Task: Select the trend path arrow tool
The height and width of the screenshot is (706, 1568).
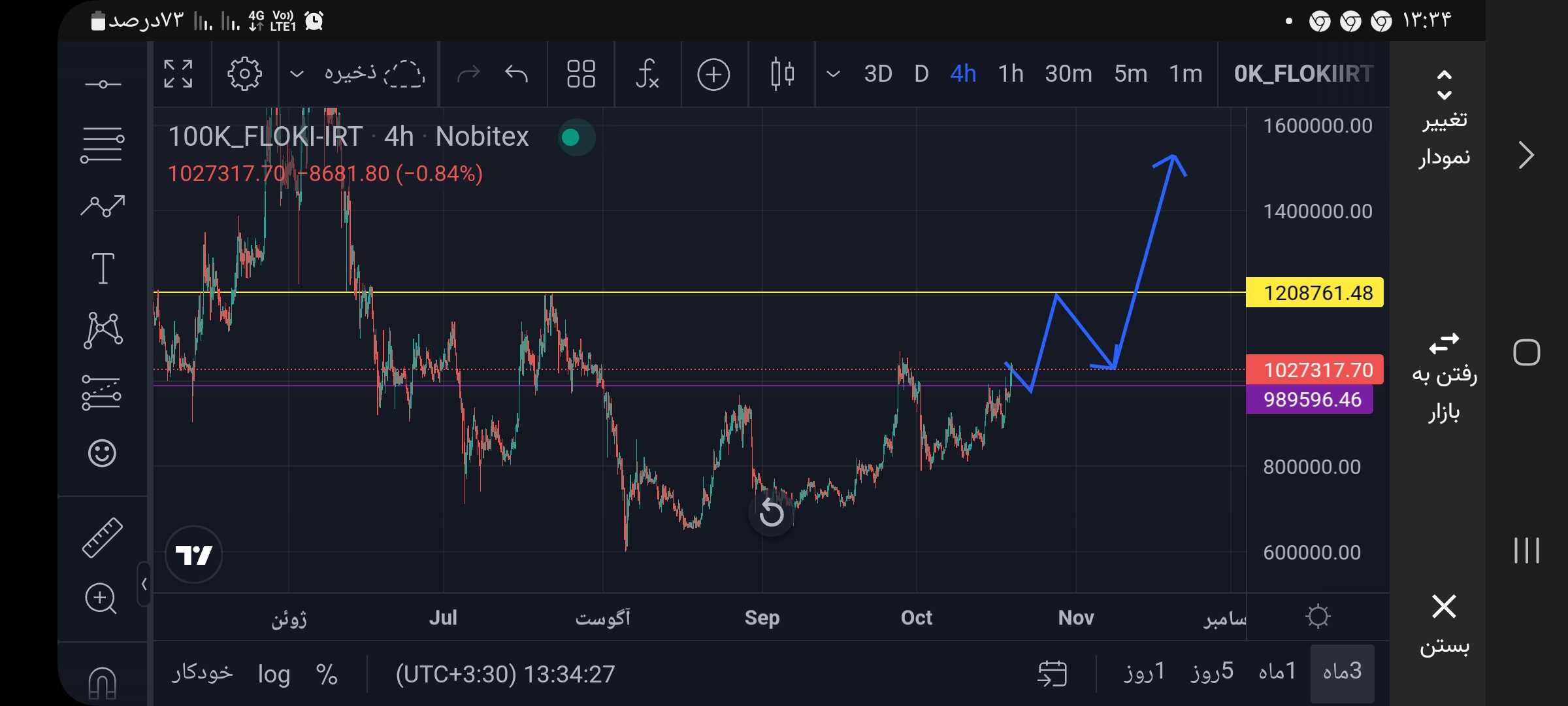Action: pos(103,207)
